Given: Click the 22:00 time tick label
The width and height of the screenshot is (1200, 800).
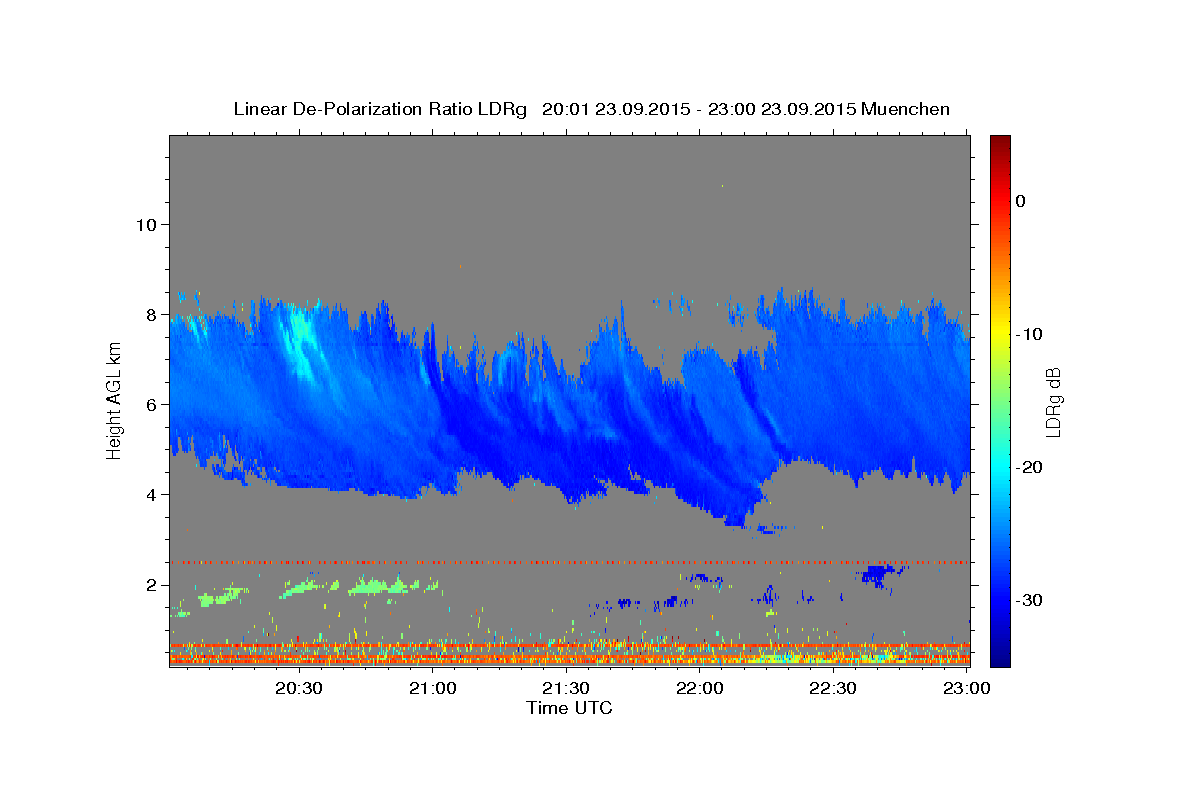Looking at the screenshot, I should tap(700, 688).
